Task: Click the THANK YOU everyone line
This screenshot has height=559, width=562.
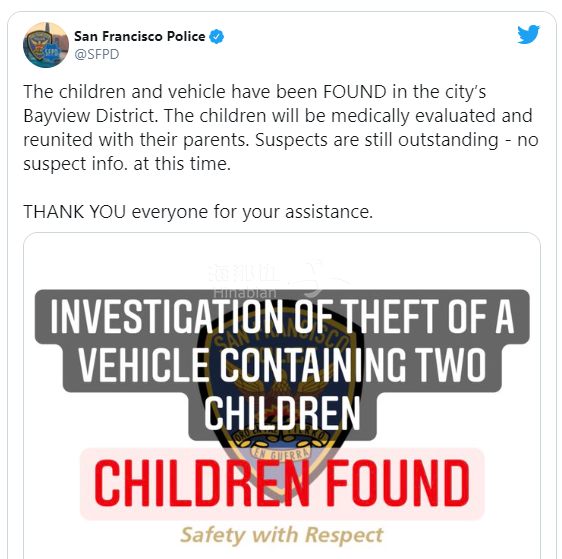Action: (x=198, y=212)
